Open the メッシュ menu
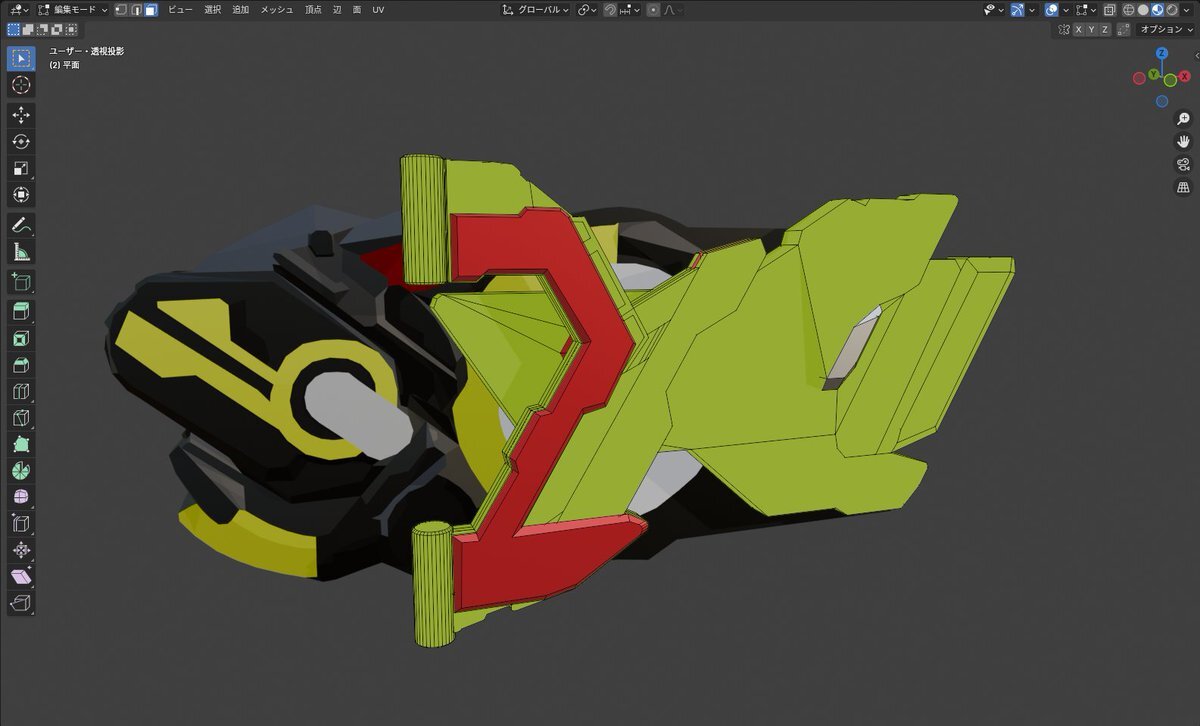The height and width of the screenshot is (726, 1200). point(277,10)
